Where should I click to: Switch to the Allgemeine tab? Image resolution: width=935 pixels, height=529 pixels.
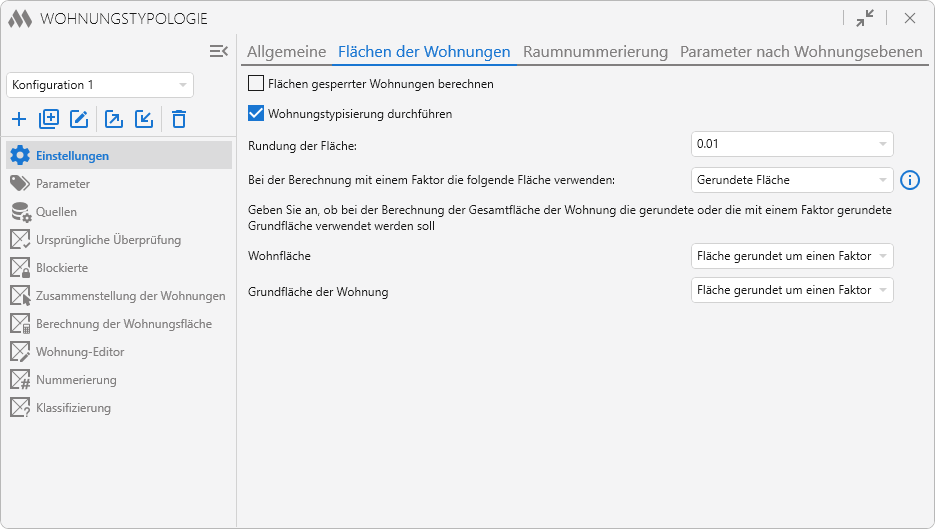(x=286, y=52)
